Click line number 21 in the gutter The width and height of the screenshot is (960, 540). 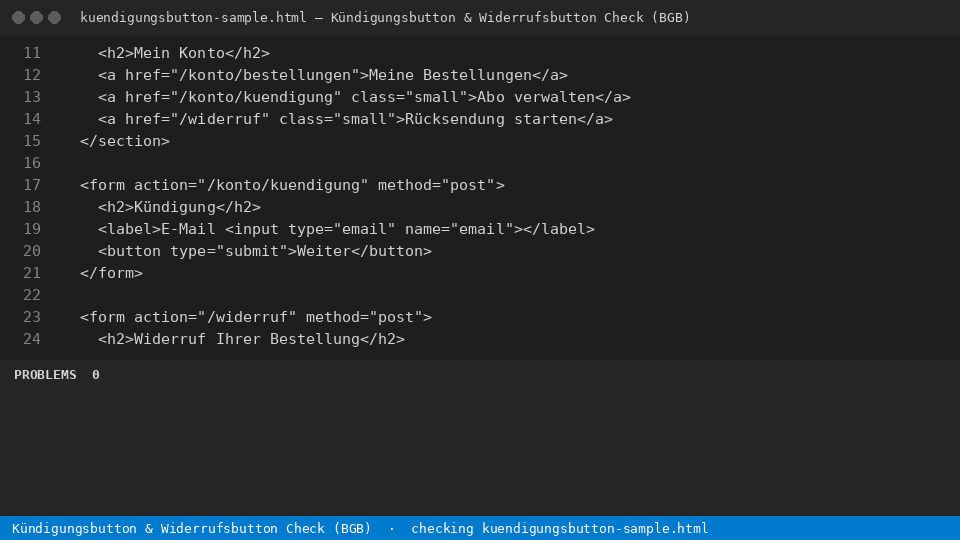click(32, 274)
